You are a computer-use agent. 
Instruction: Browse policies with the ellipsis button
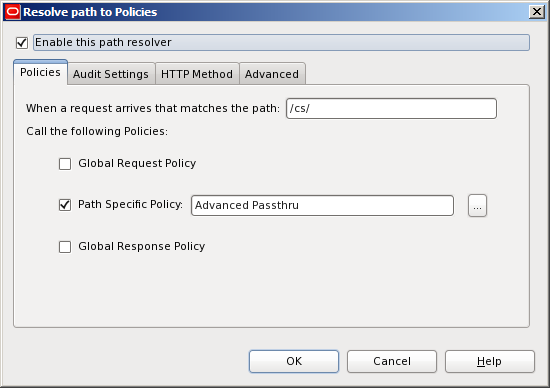point(477,206)
